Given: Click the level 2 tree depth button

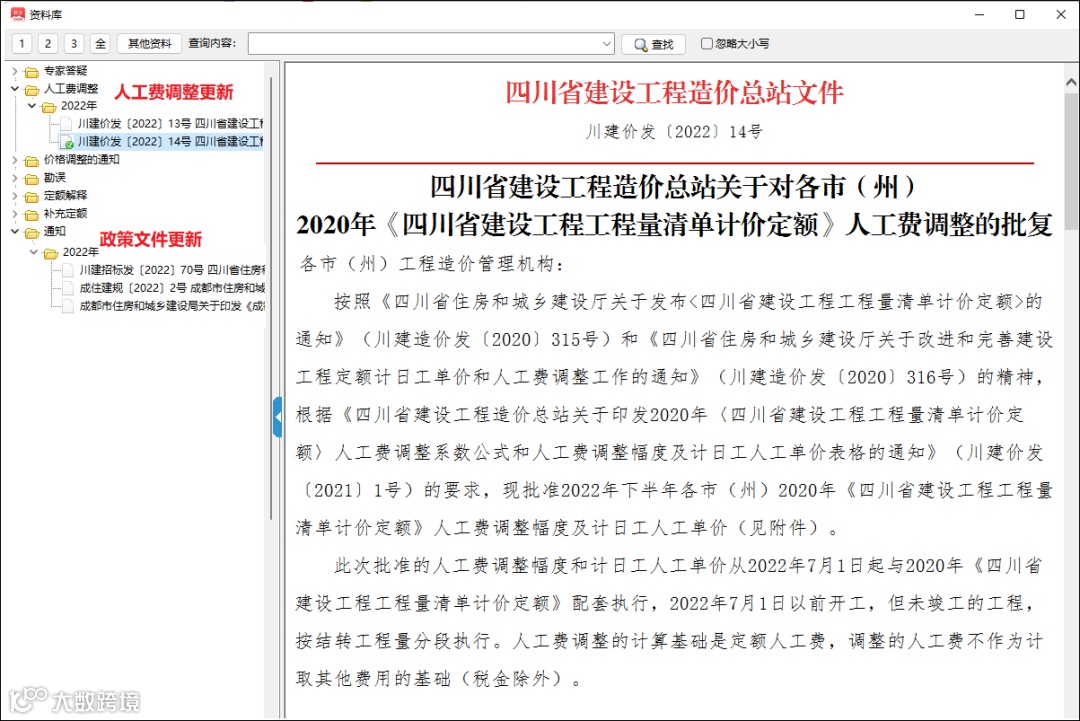Looking at the screenshot, I should coord(48,43).
